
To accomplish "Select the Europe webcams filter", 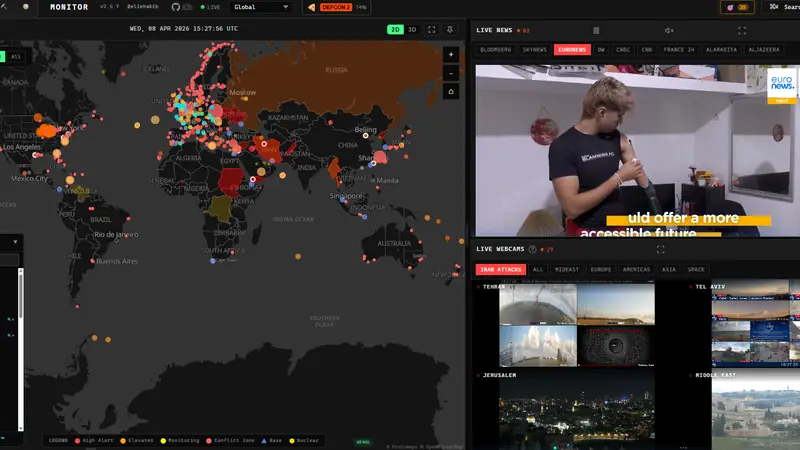I will coord(601,269).
